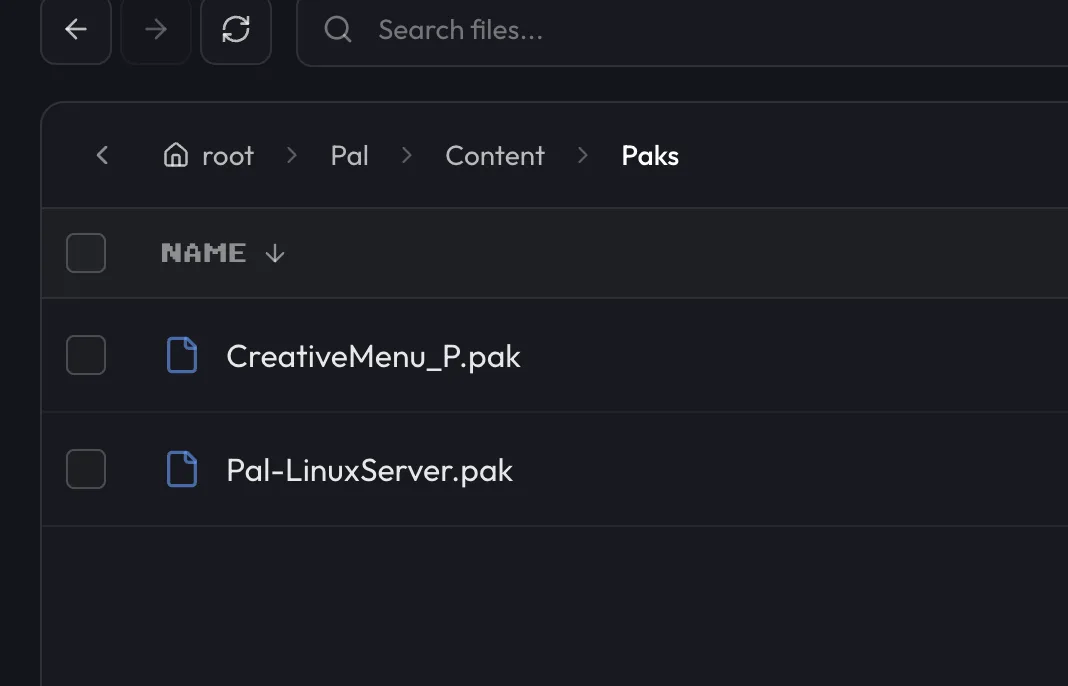Click the magnifier icon in search bar

[338, 29]
